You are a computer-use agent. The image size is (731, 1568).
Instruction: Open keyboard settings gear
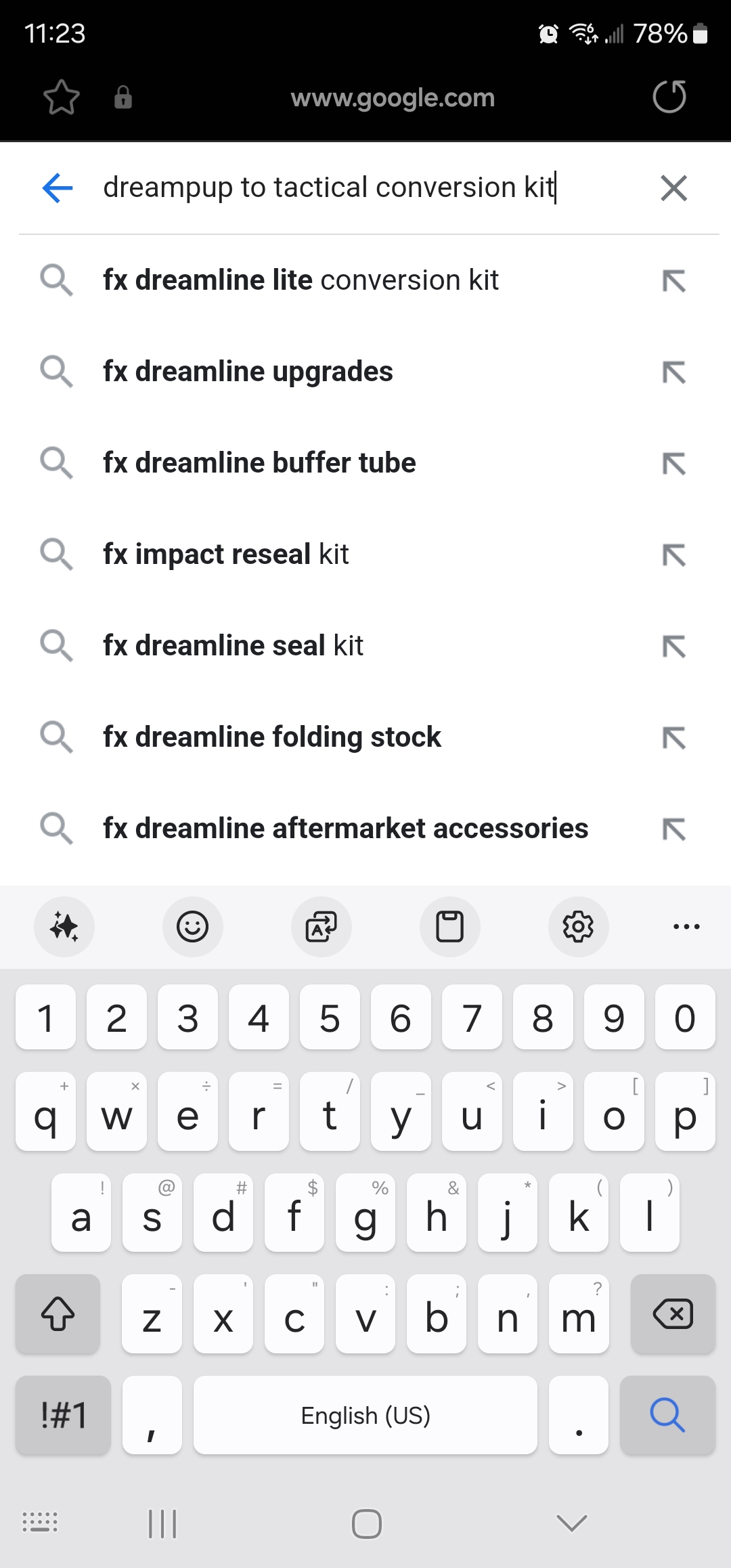coord(579,926)
